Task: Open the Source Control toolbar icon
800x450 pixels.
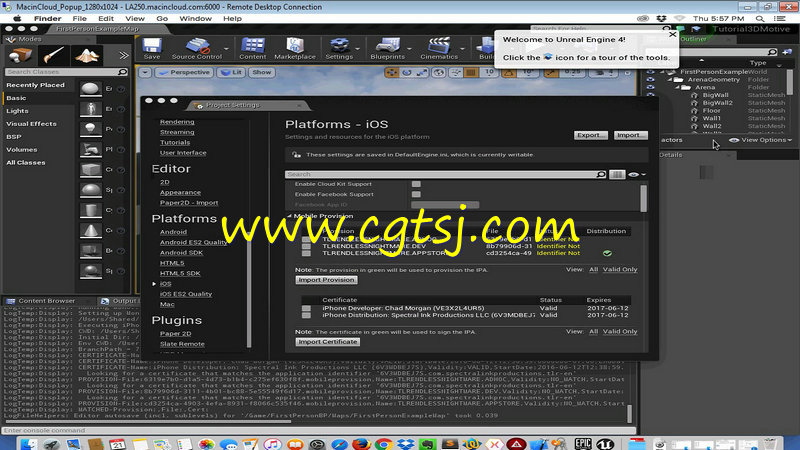Action: (x=197, y=49)
